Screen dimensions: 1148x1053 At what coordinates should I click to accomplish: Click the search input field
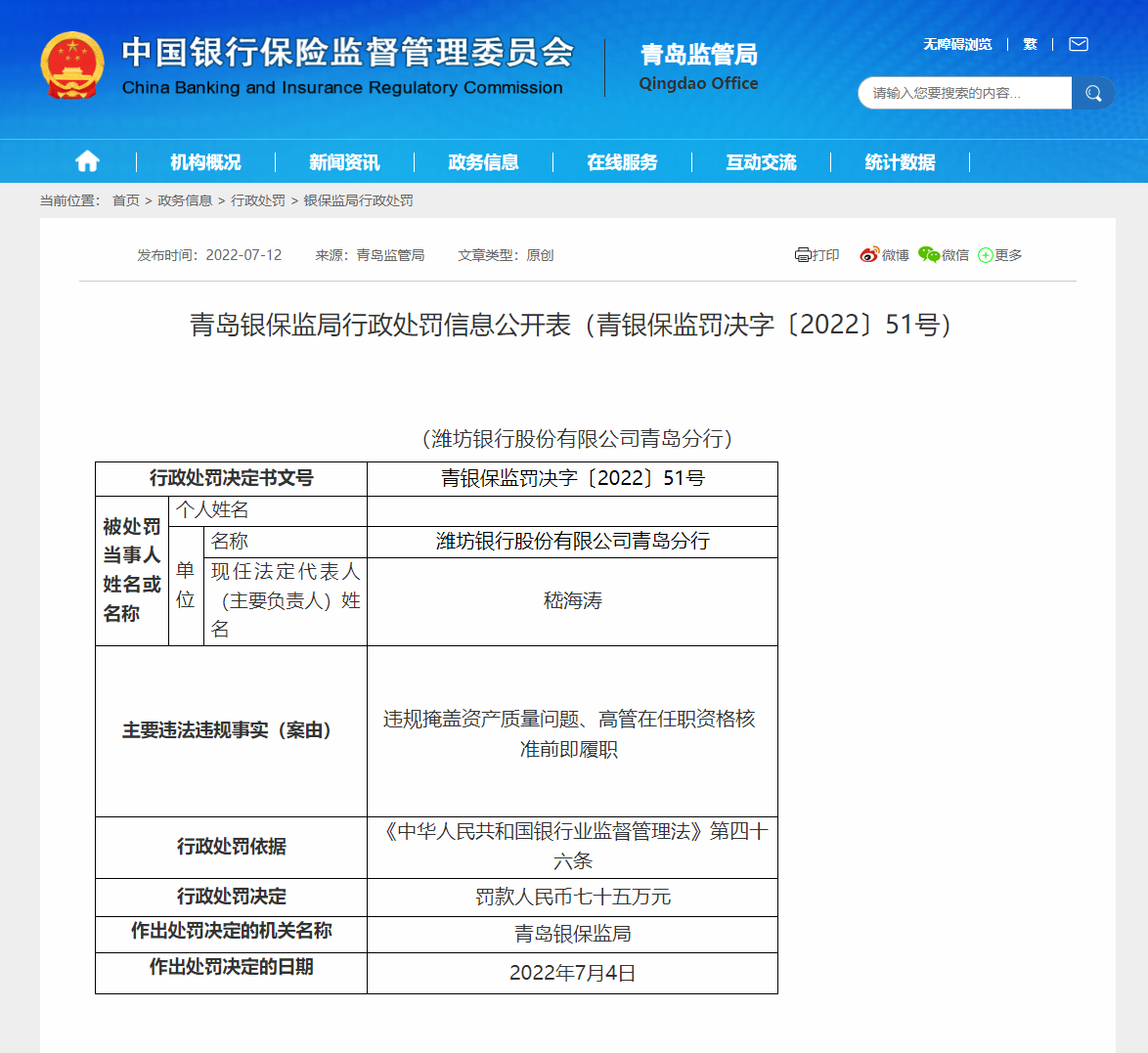965,93
